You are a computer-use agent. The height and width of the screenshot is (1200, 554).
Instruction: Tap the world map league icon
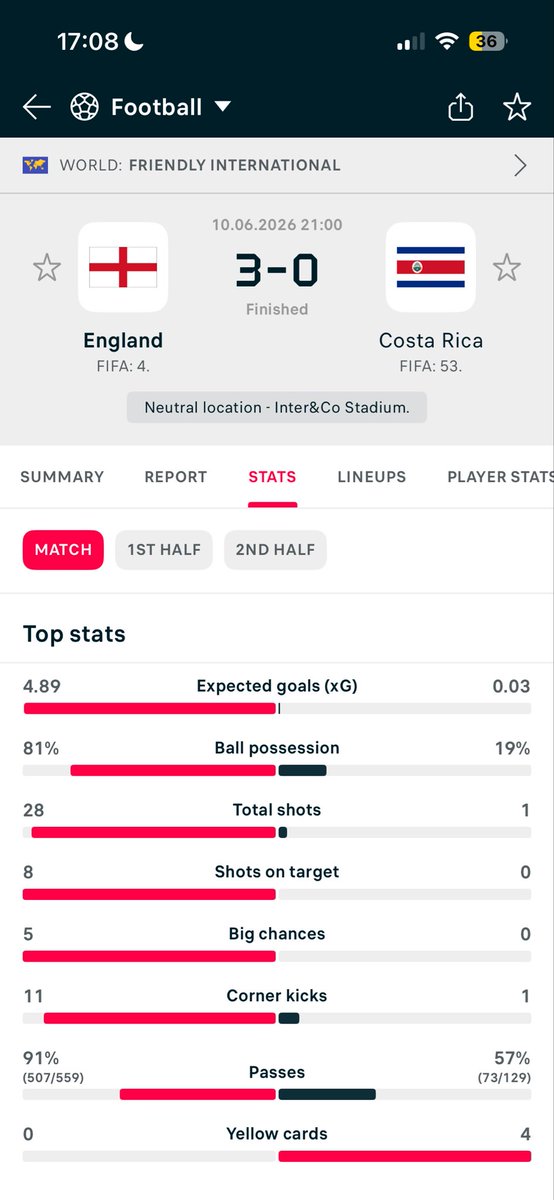point(36,165)
